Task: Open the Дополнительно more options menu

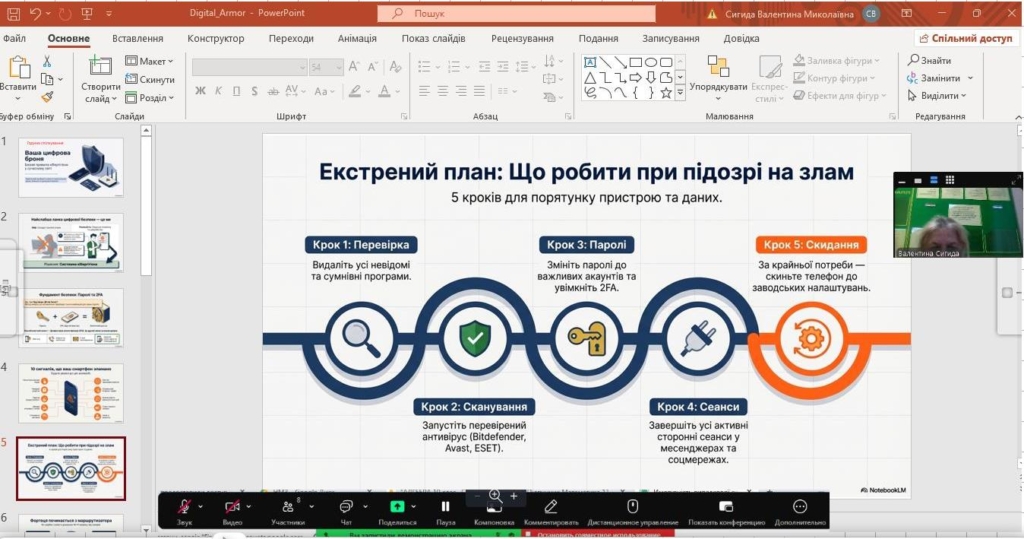Action: [799, 507]
